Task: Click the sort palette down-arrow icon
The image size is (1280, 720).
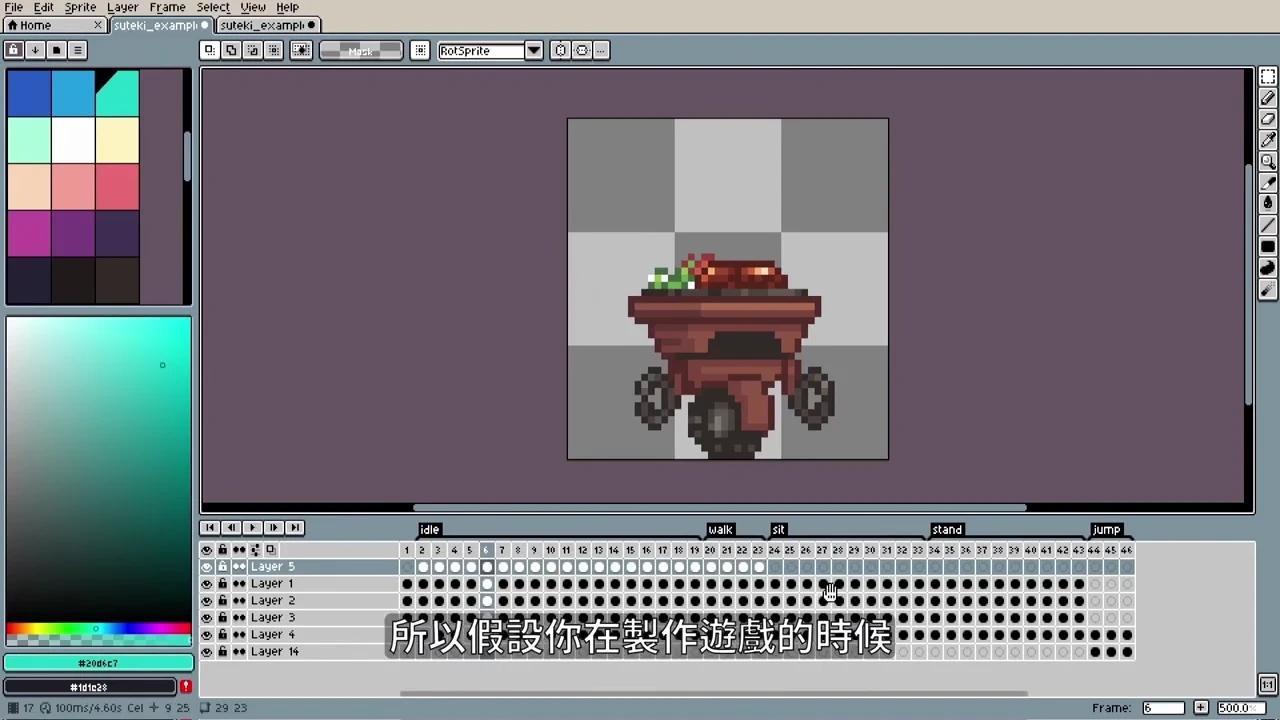Action: pyautogui.click(x=35, y=50)
